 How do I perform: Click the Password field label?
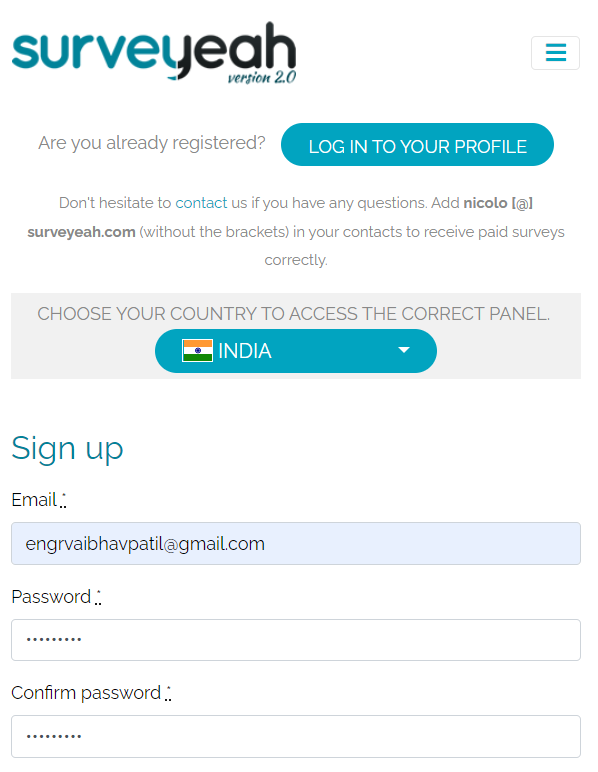(56, 597)
